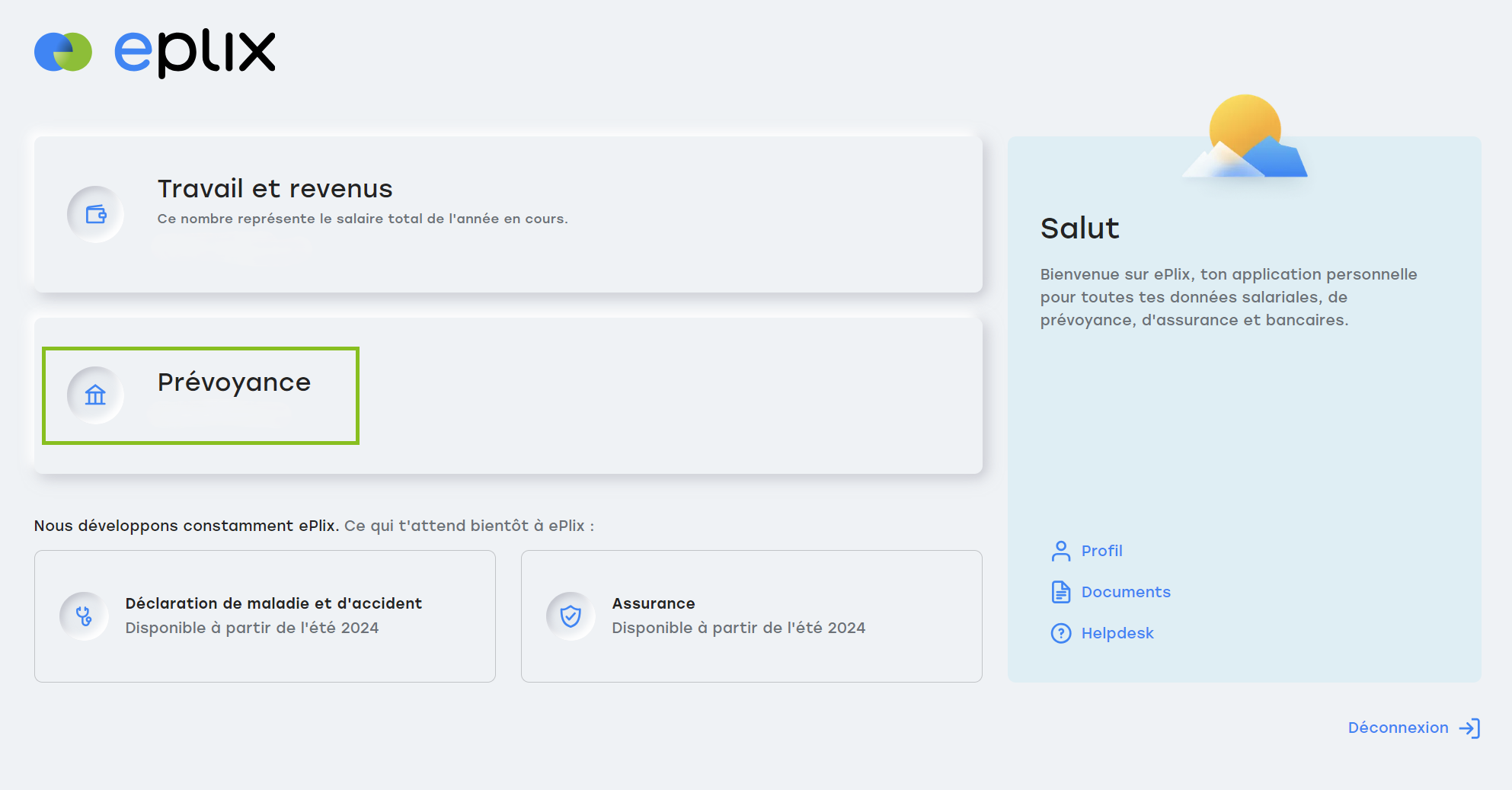This screenshot has width=1512, height=790.
Task: Click 'Disponible à partir de l'été 2024' under Assurance
Action: coord(739,628)
